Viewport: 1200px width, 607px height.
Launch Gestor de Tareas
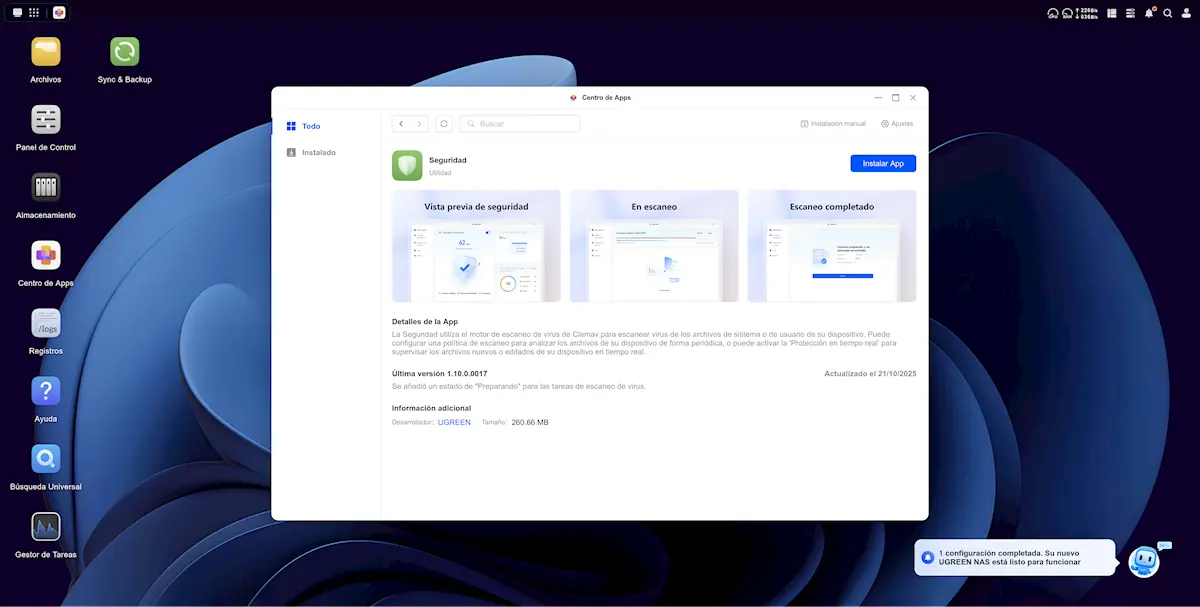pos(46,527)
